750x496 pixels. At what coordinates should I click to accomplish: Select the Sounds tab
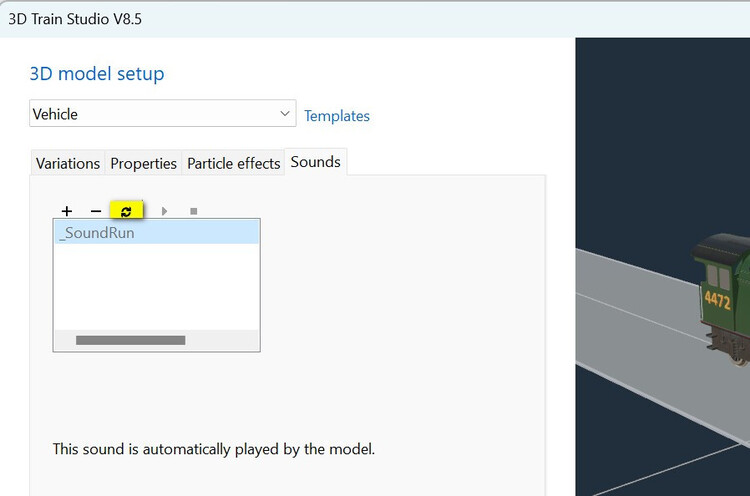point(316,162)
